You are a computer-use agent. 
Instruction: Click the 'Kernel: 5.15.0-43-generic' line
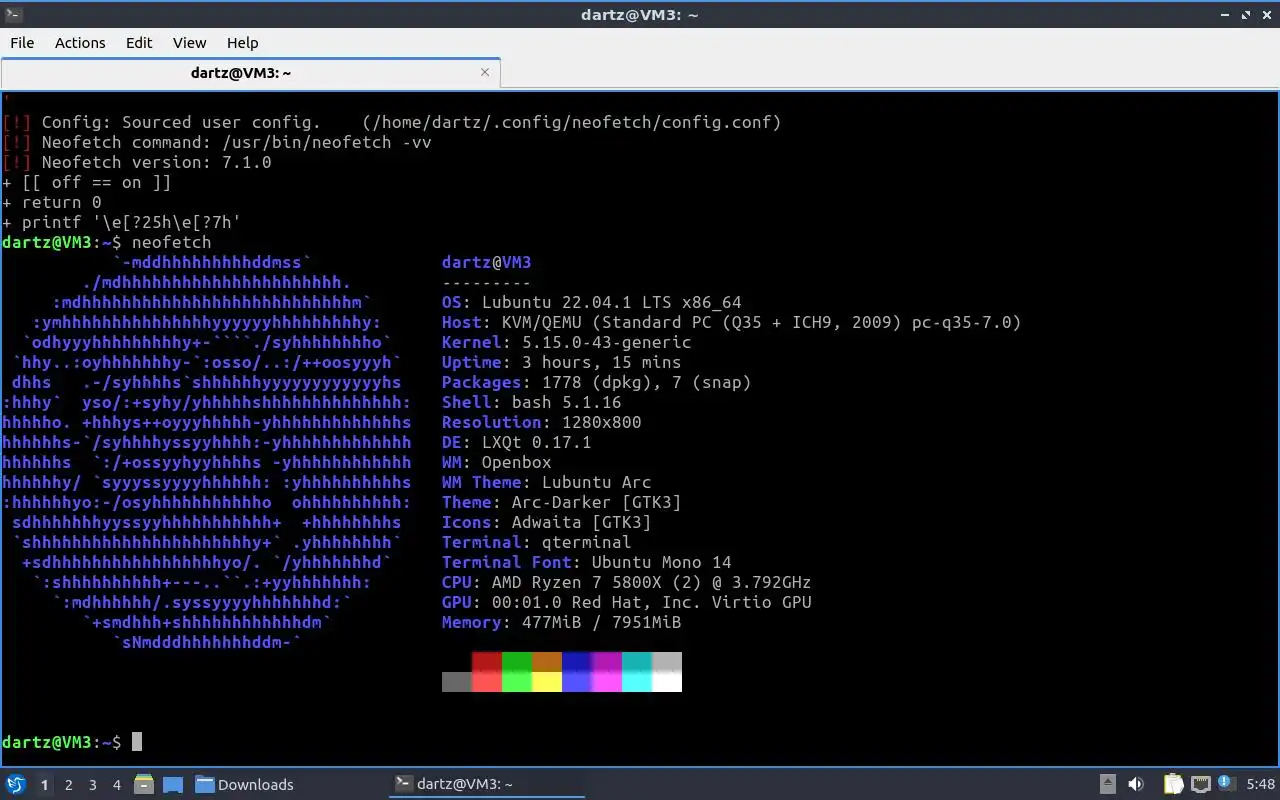tap(567, 342)
